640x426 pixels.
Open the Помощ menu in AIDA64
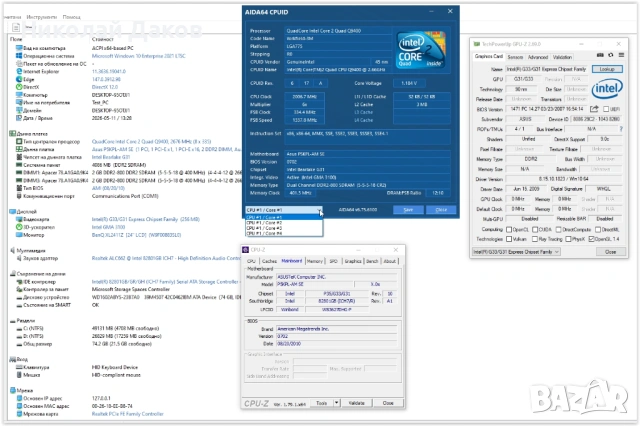coord(71,17)
